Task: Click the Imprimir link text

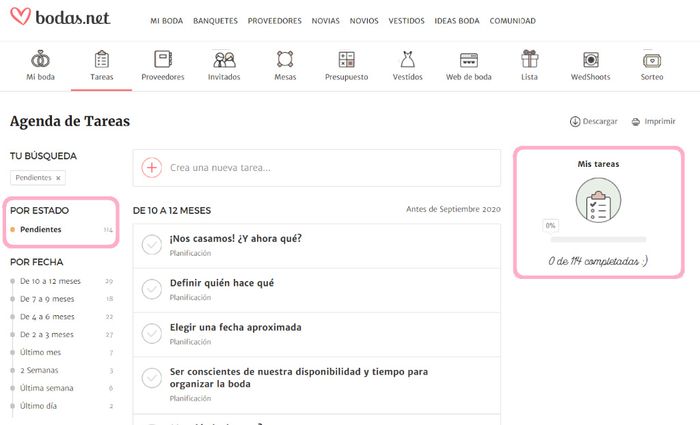Action: pos(660,121)
